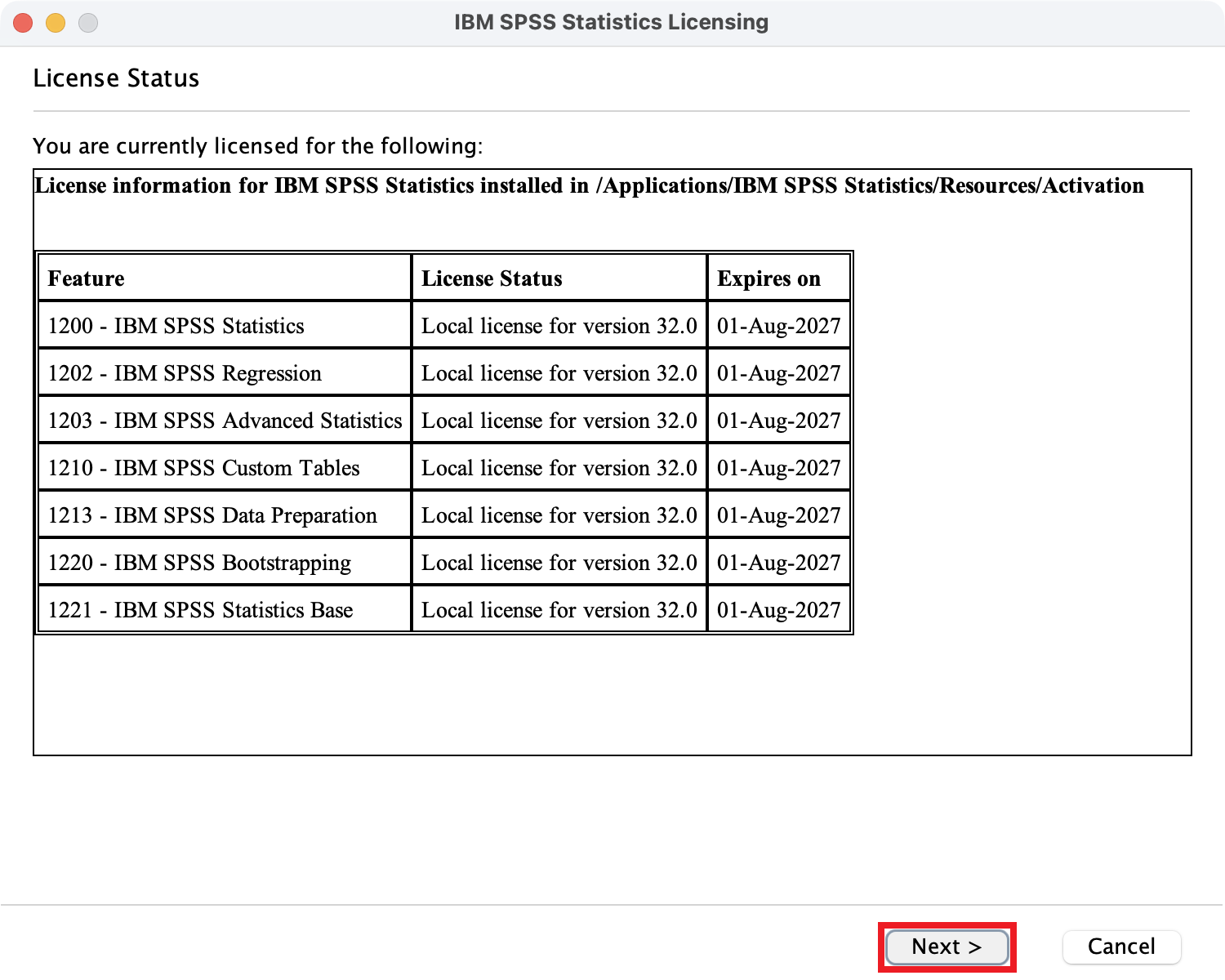Click license status of the Regression row
The height and width of the screenshot is (980, 1225).
559,372
